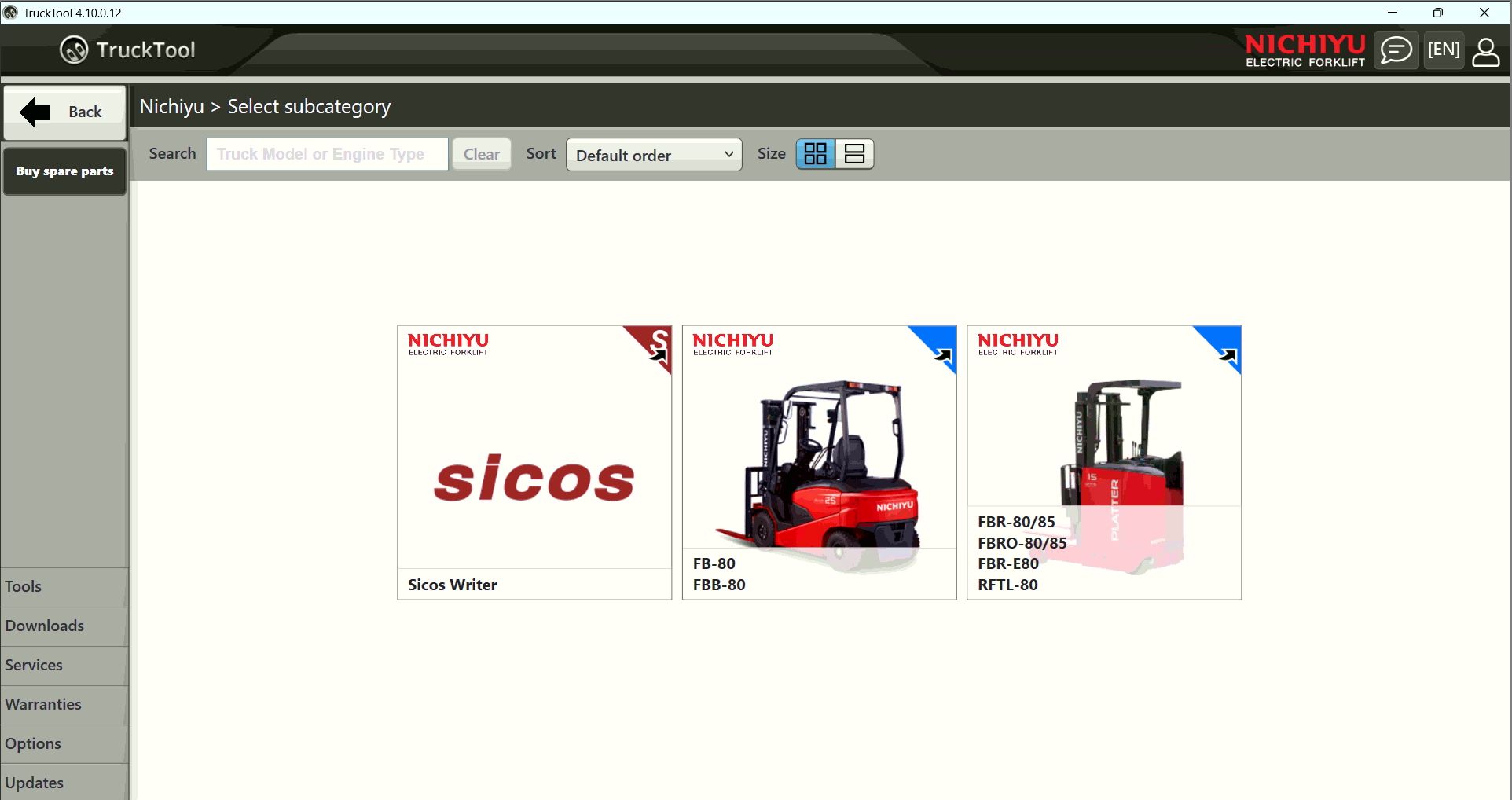Click the Buy spare parts button
The width and height of the screenshot is (1512, 800).
(x=65, y=171)
